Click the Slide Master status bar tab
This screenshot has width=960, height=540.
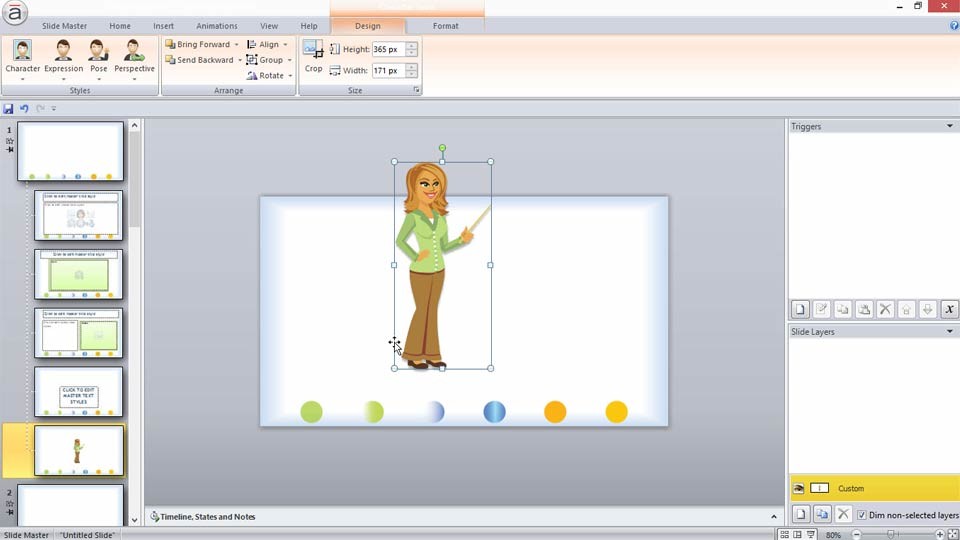[x=26, y=534]
